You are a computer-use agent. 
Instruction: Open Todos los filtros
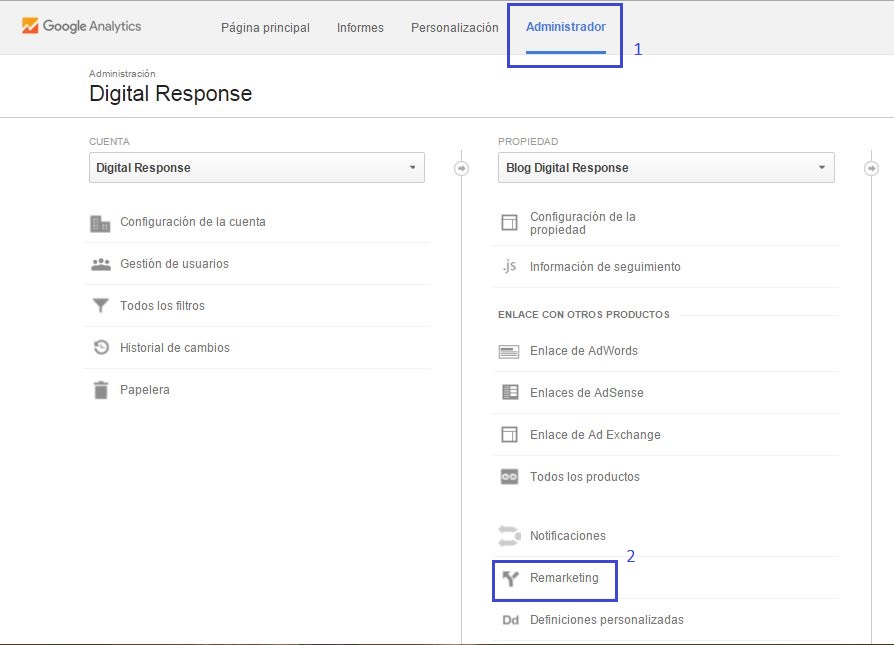point(162,306)
